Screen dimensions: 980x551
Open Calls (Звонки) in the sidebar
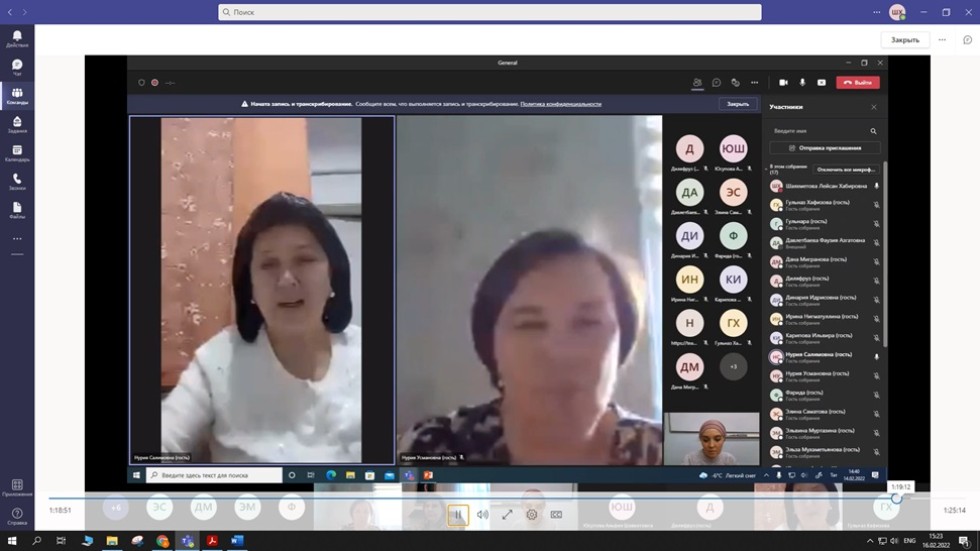(17, 181)
